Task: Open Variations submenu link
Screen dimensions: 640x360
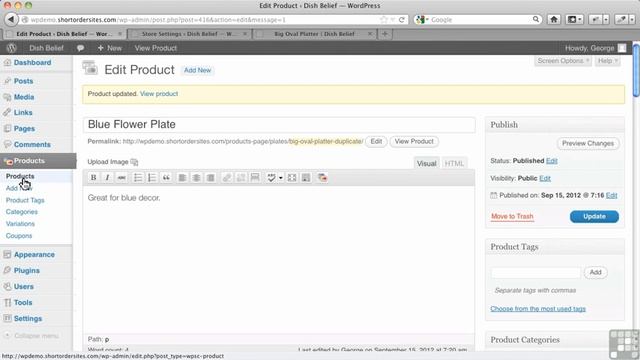Action: click(x=20, y=224)
